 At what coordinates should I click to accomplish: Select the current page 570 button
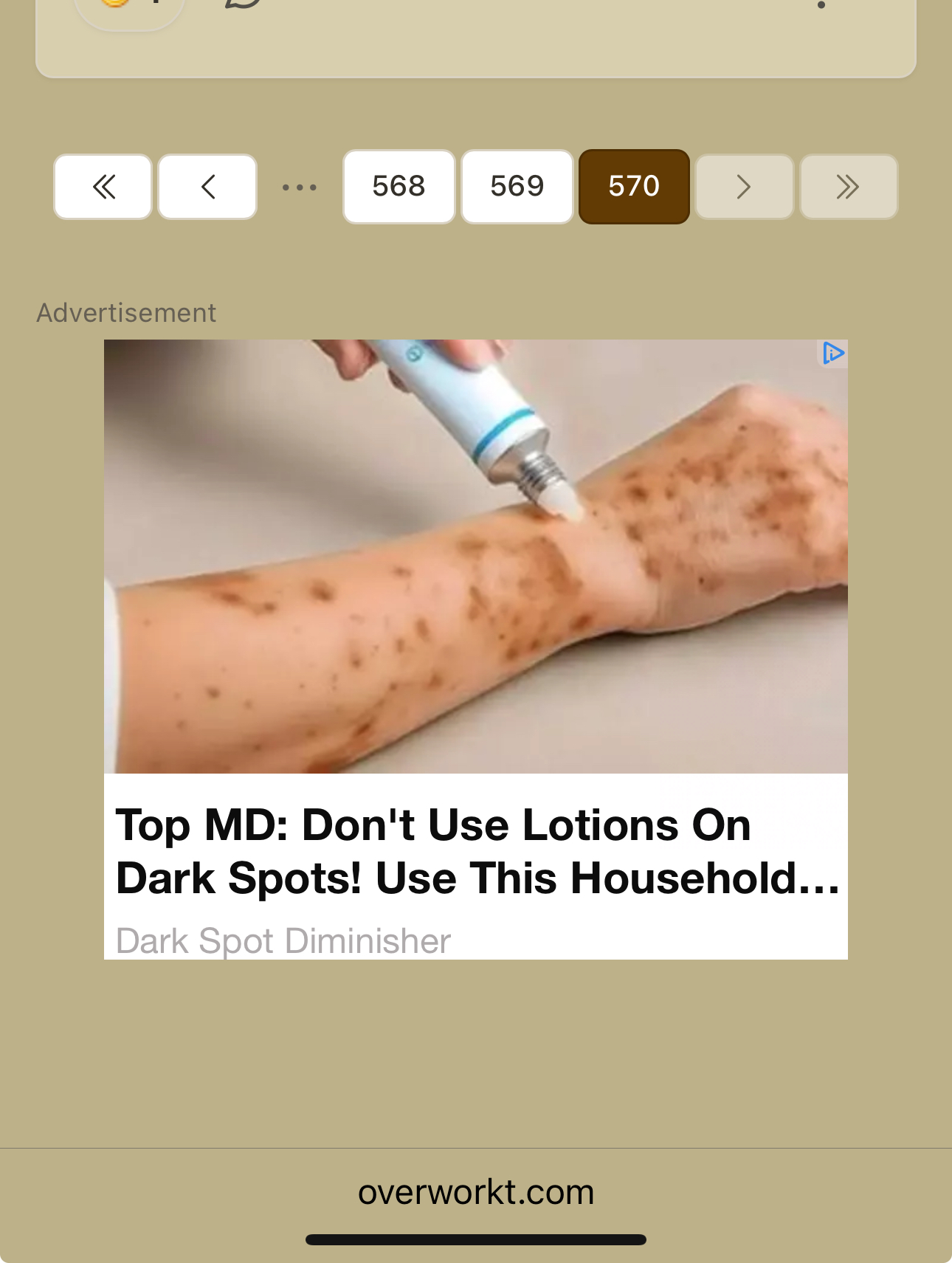coord(634,187)
